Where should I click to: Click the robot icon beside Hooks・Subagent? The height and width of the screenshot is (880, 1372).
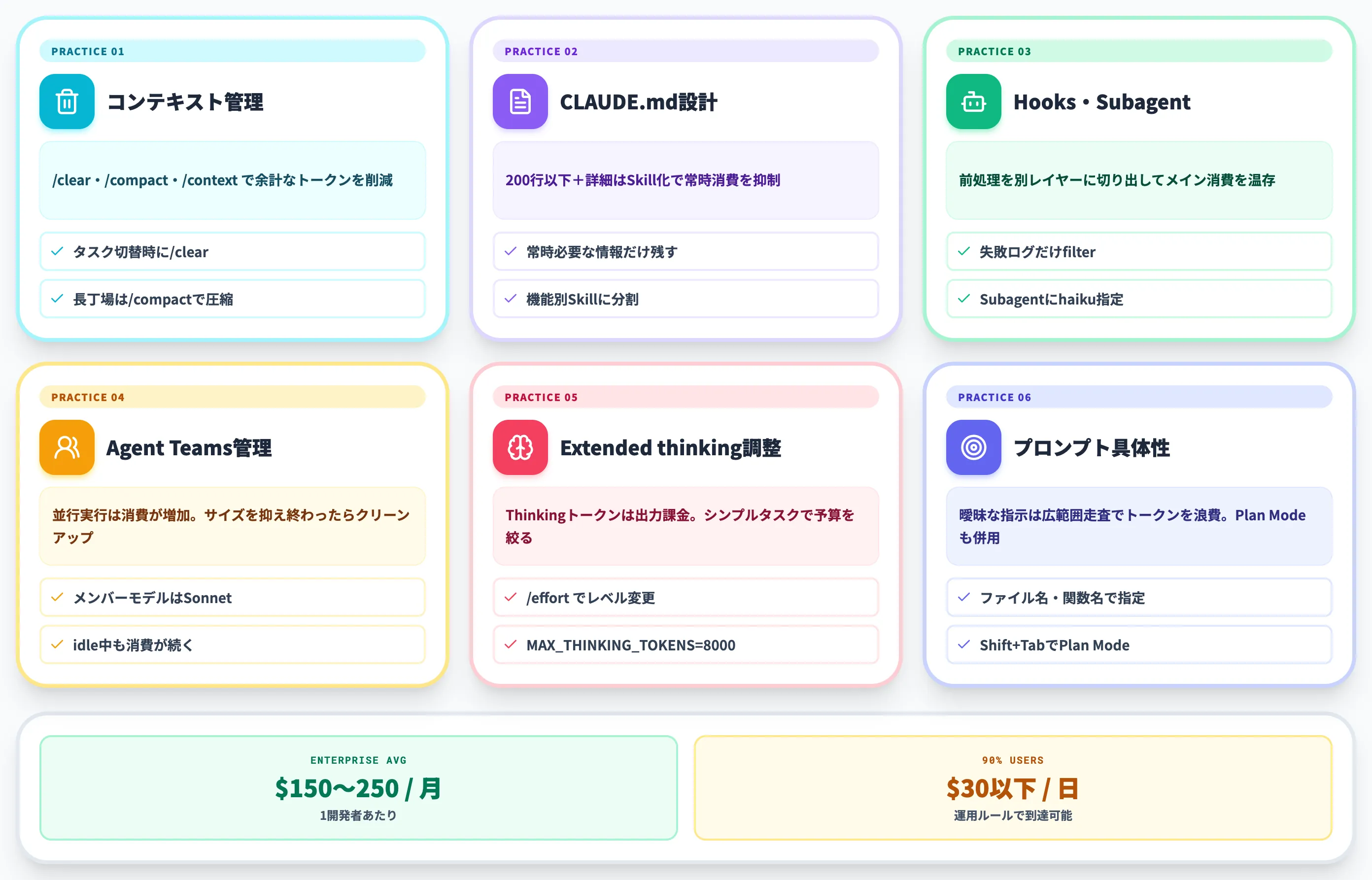[973, 102]
